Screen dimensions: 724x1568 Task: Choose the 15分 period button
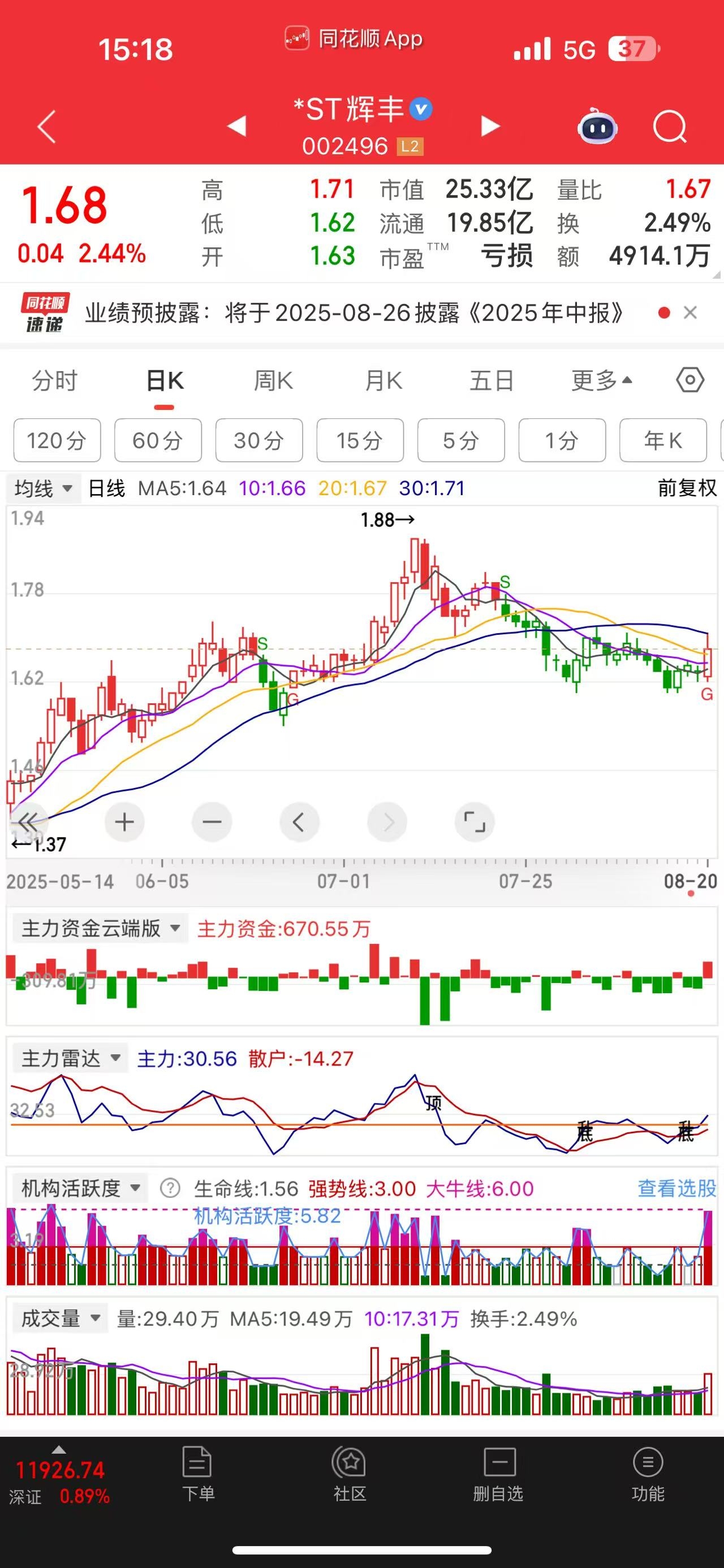tap(360, 440)
